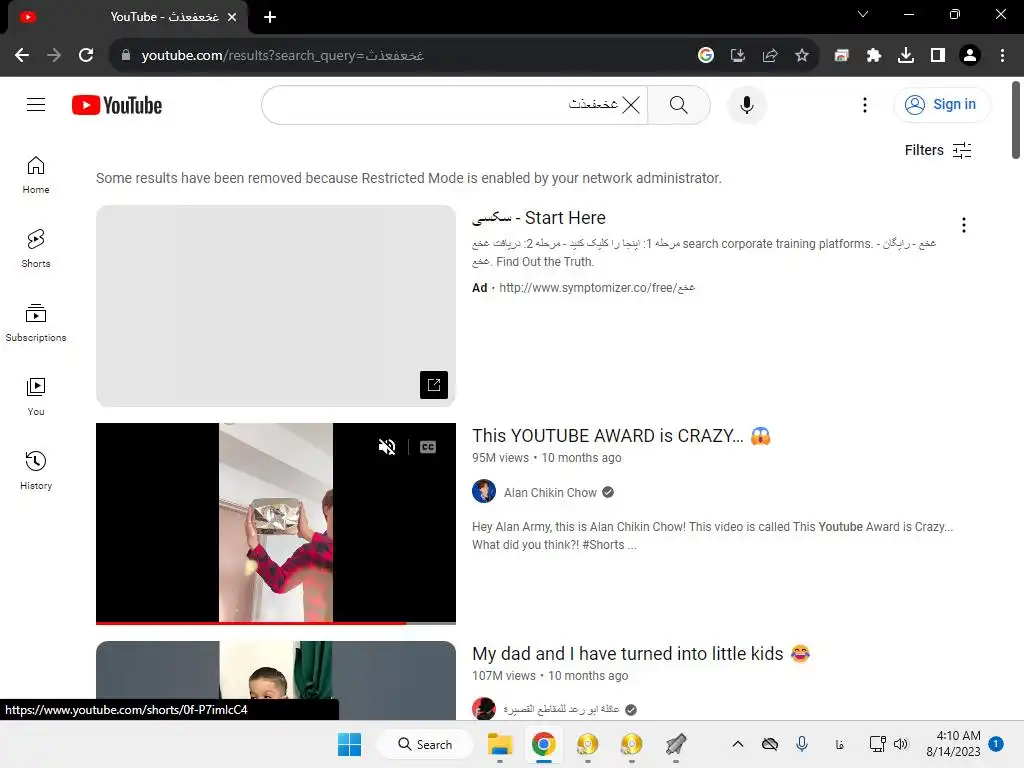Open the clock showing 4:10 AM
This screenshot has width=1024, height=768.
click(x=953, y=744)
